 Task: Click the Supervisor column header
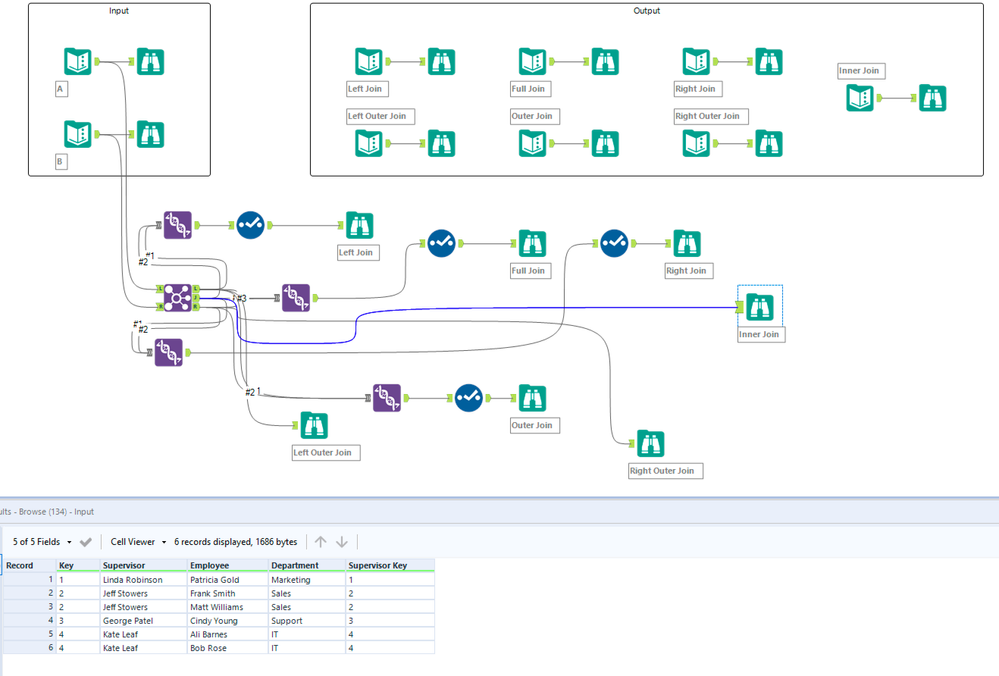[x=124, y=565]
